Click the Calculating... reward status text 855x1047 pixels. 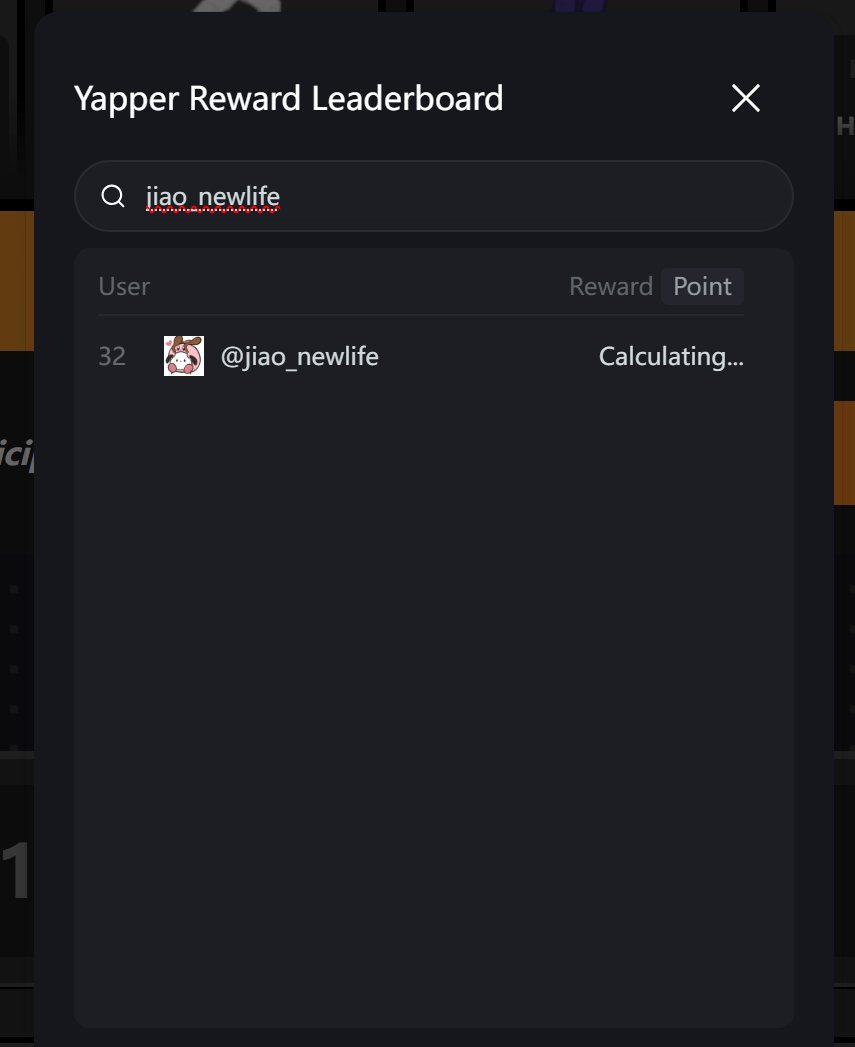coord(670,357)
